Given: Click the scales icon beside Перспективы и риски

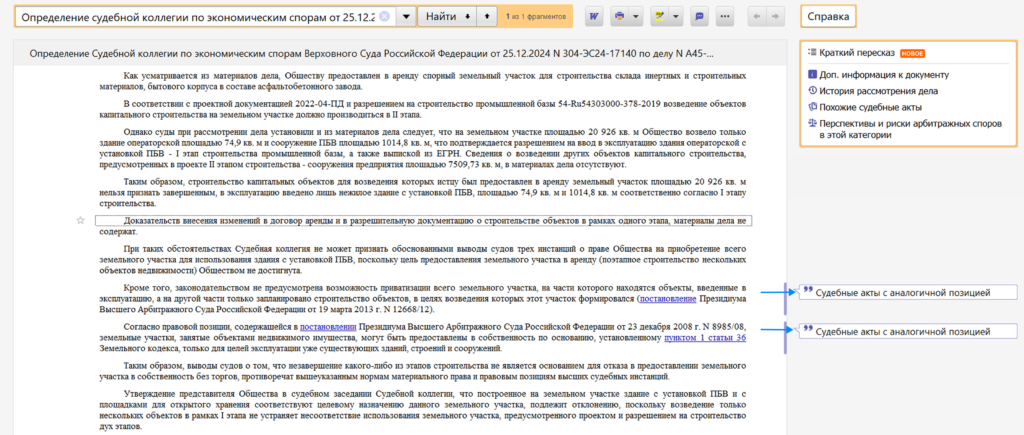Looking at the screenshot, I should pos(812,123).
